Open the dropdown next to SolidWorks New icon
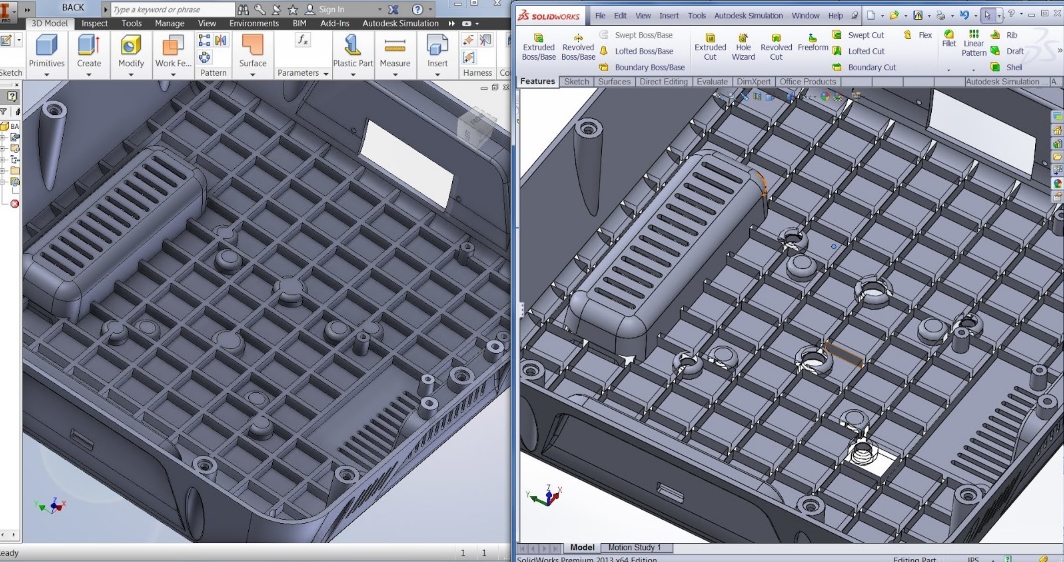Screen dimensions: 1064x562 [x=881, y=15]
